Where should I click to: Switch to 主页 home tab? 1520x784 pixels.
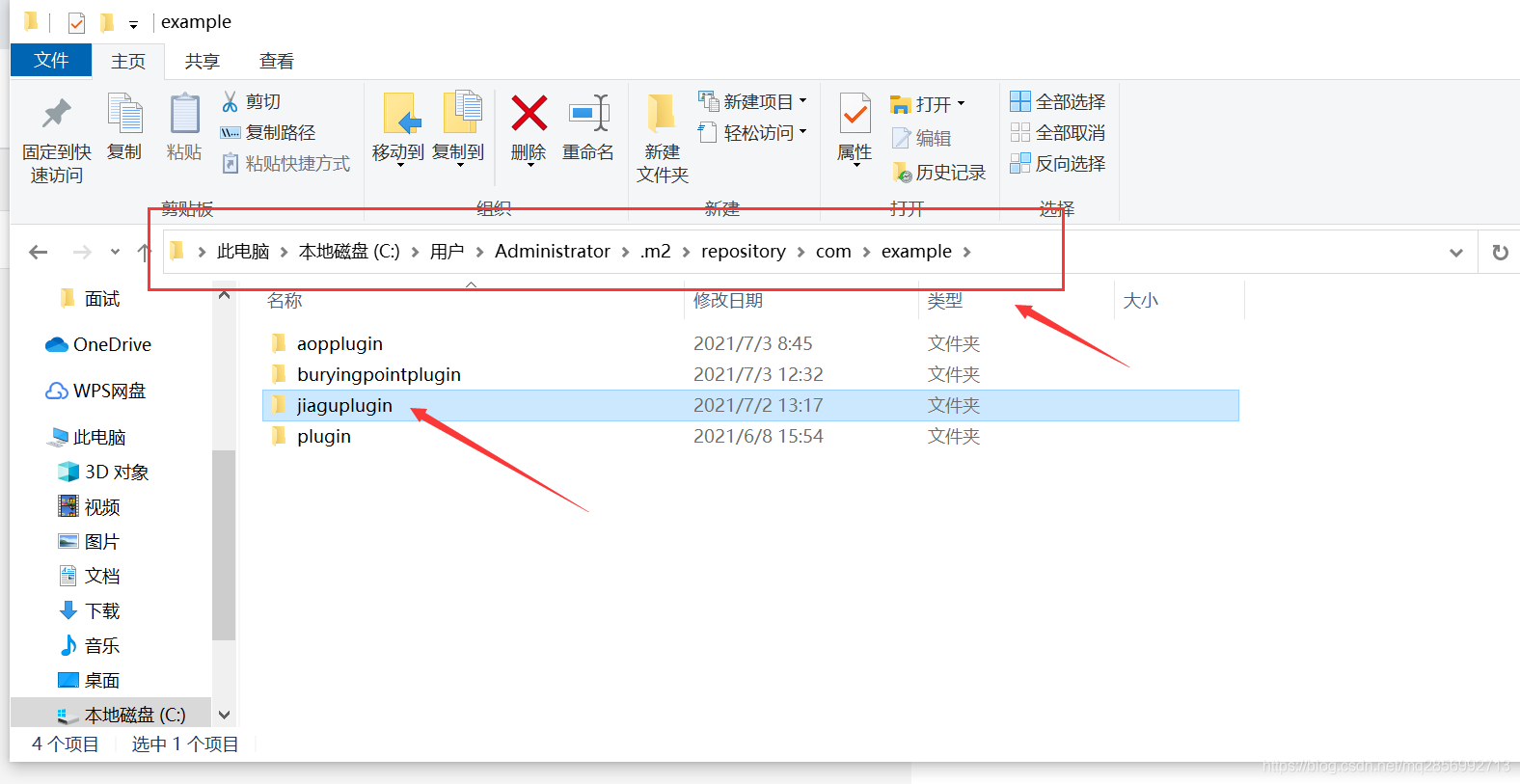tap(128, 61)
